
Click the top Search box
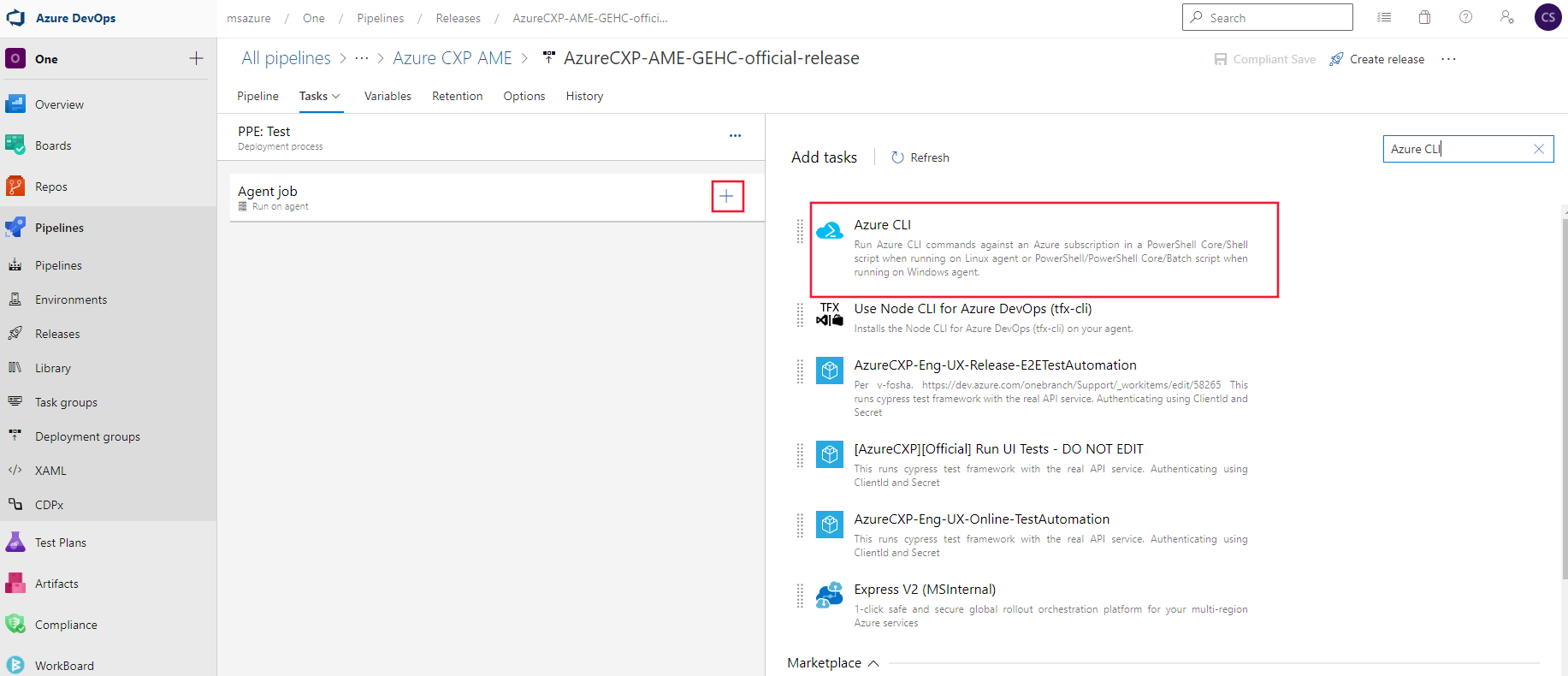click(1268, 17)
